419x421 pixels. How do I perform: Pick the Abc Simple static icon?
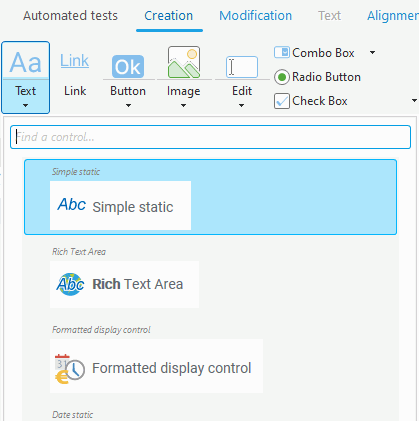pos(72,204)
